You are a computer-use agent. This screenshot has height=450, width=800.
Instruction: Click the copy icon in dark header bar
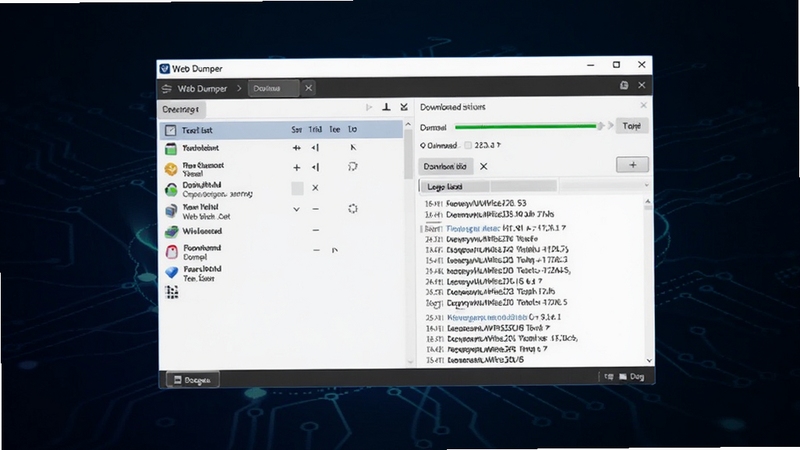point(624,85)
